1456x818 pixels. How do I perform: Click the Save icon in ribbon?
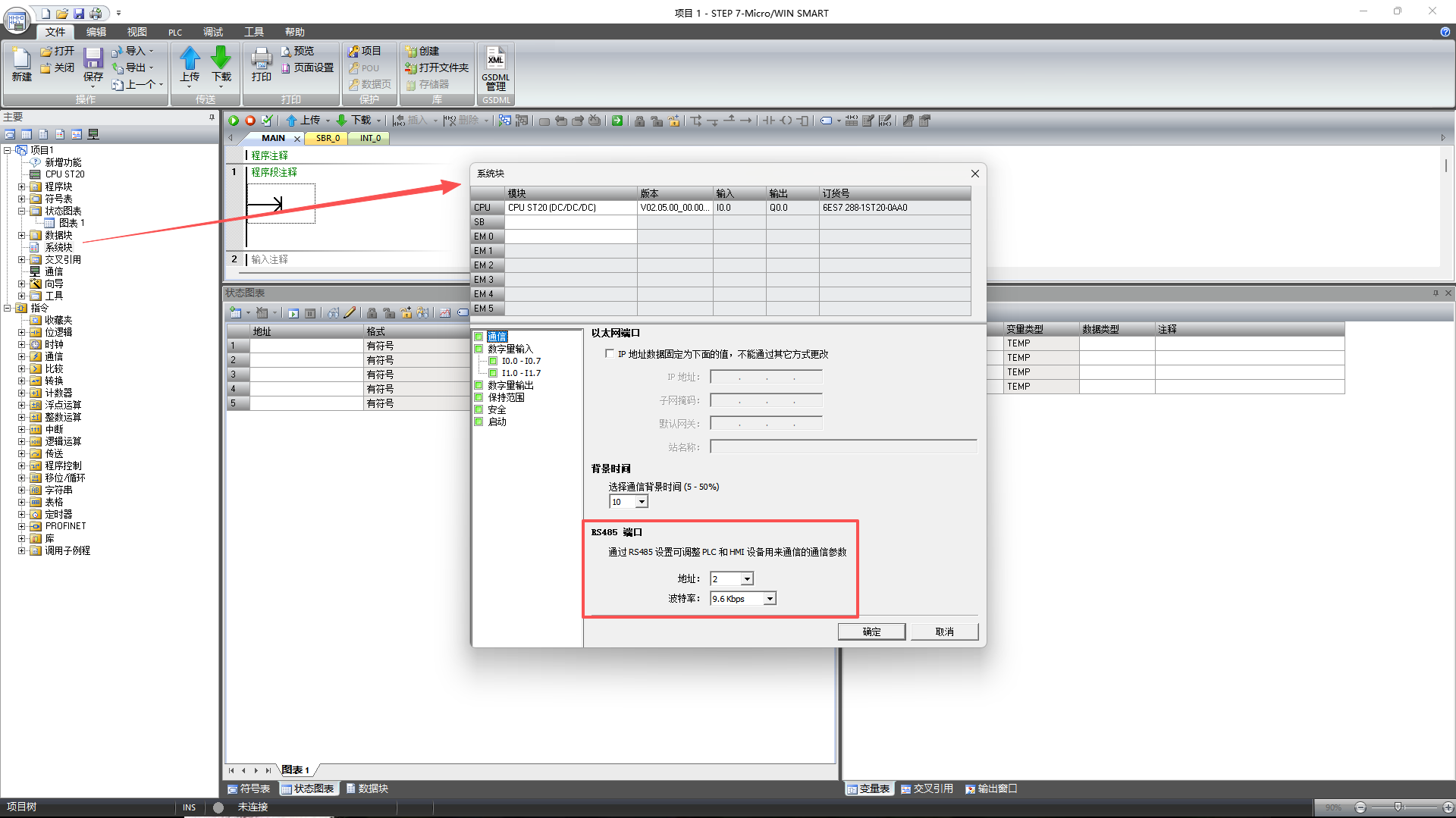pyautogui.click(x=93, y=61)
